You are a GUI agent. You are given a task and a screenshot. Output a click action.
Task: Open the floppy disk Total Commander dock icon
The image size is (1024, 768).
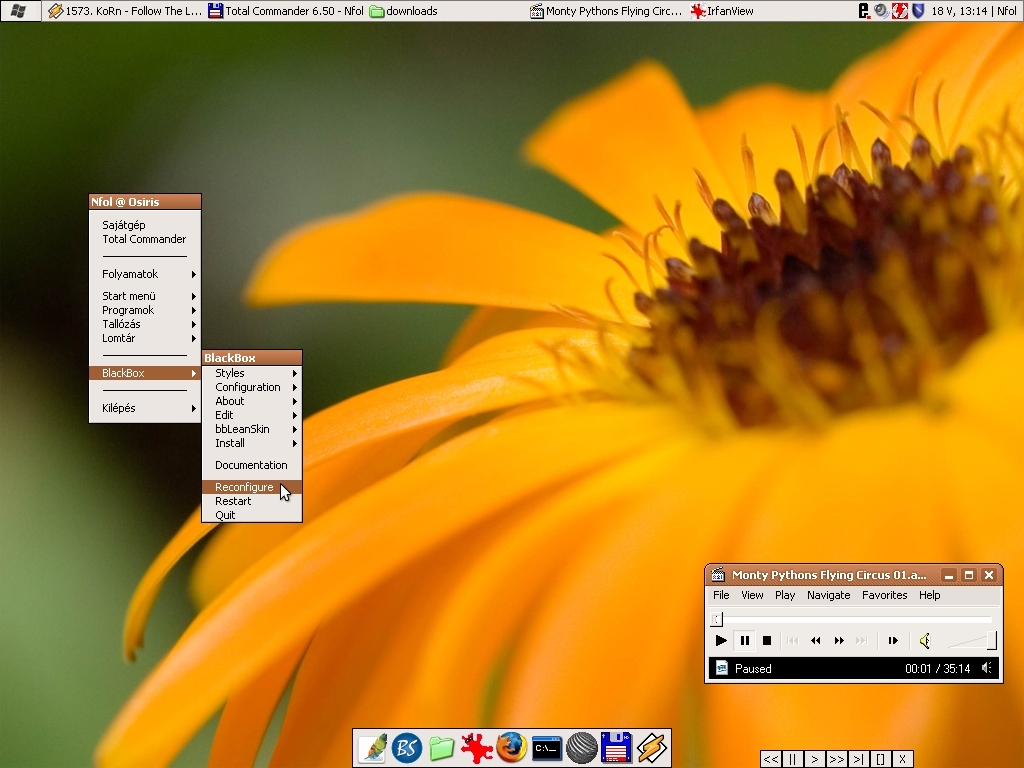616,747
